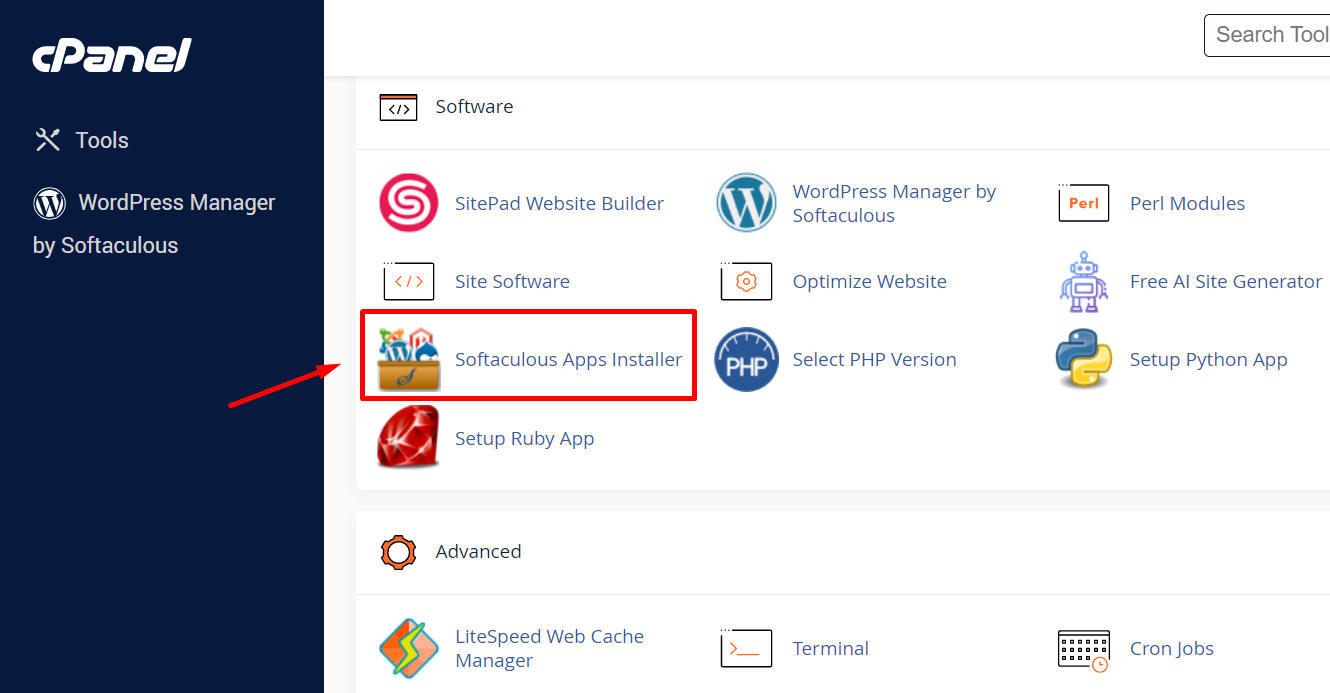Click the Software section code icon
Image resolution: width=1330 pixels, height=693 pixels.
398,107
